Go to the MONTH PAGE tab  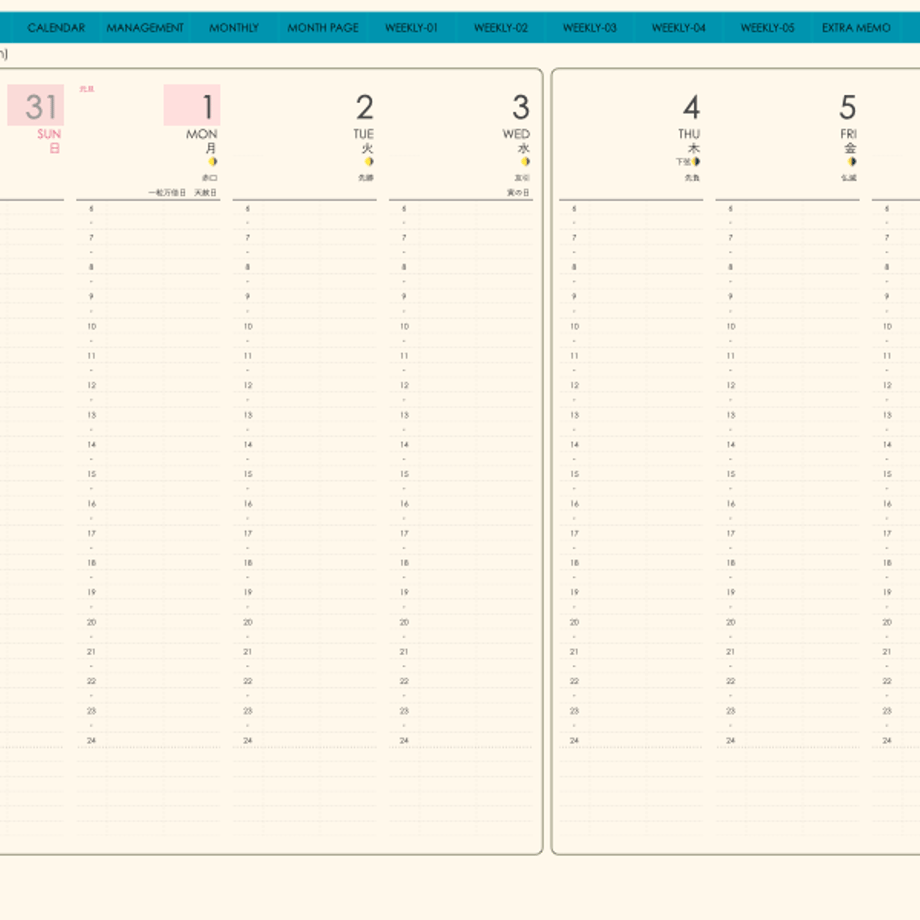pos(323,28)
